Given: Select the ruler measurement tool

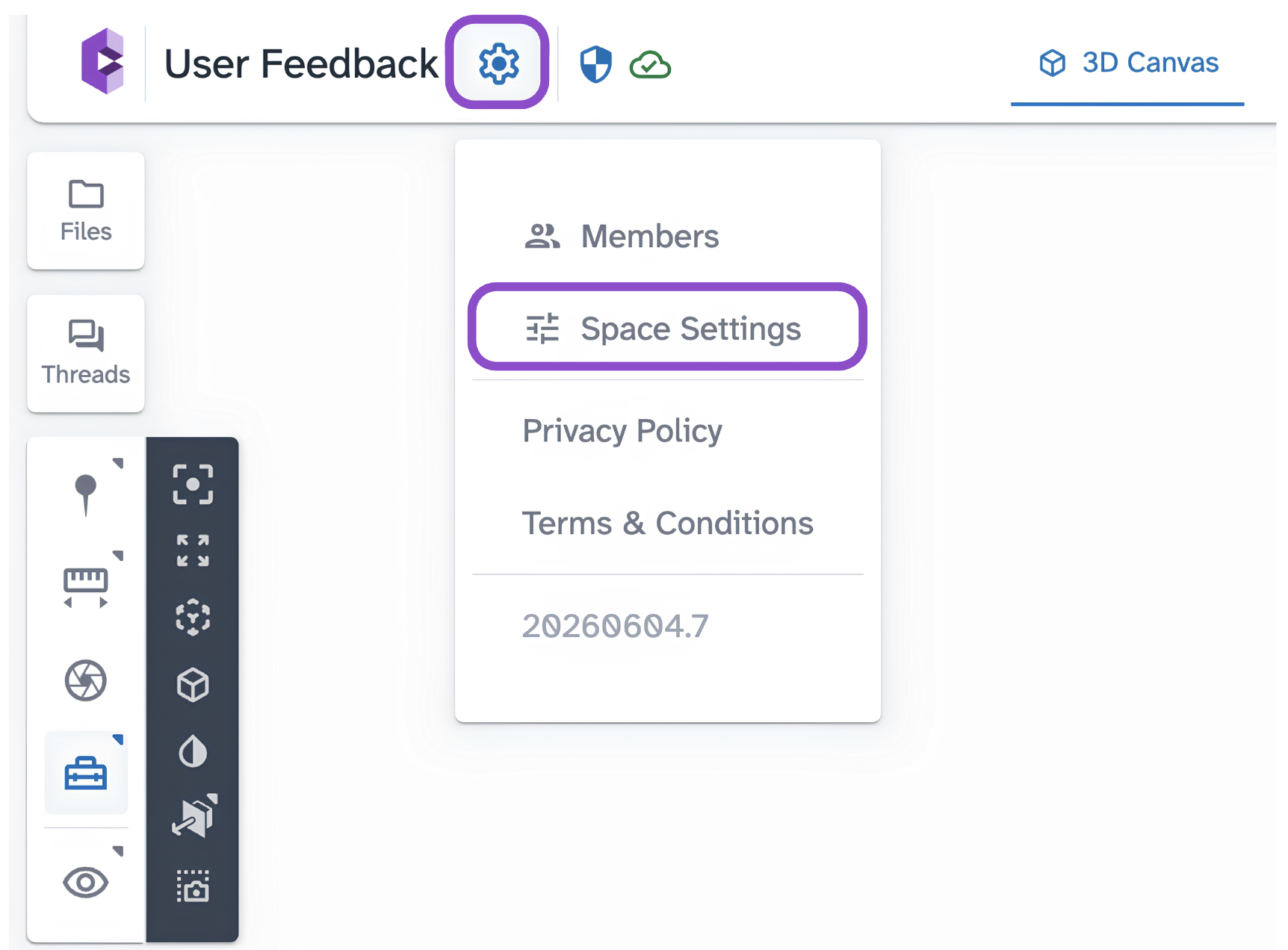Looking at the screenshot, I should (85, 587).
